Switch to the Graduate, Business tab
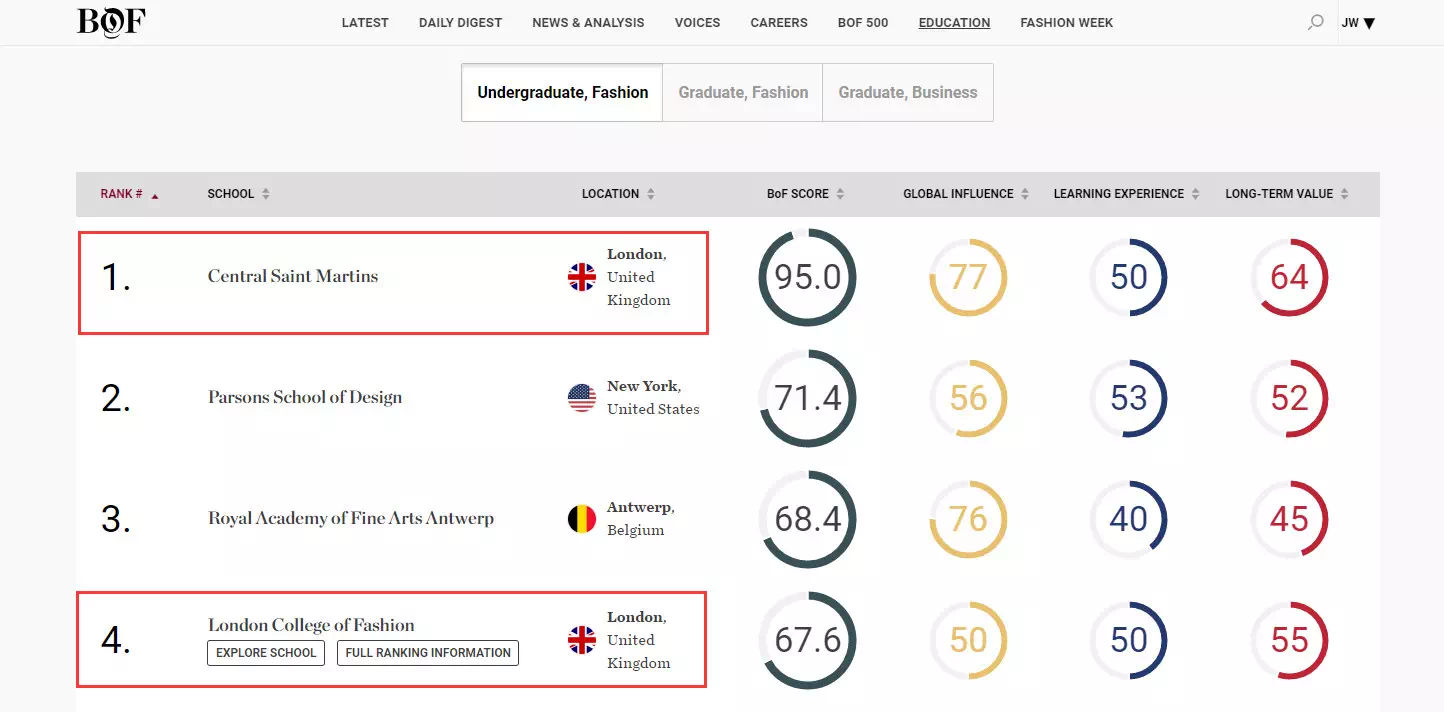 pos(908,93)
